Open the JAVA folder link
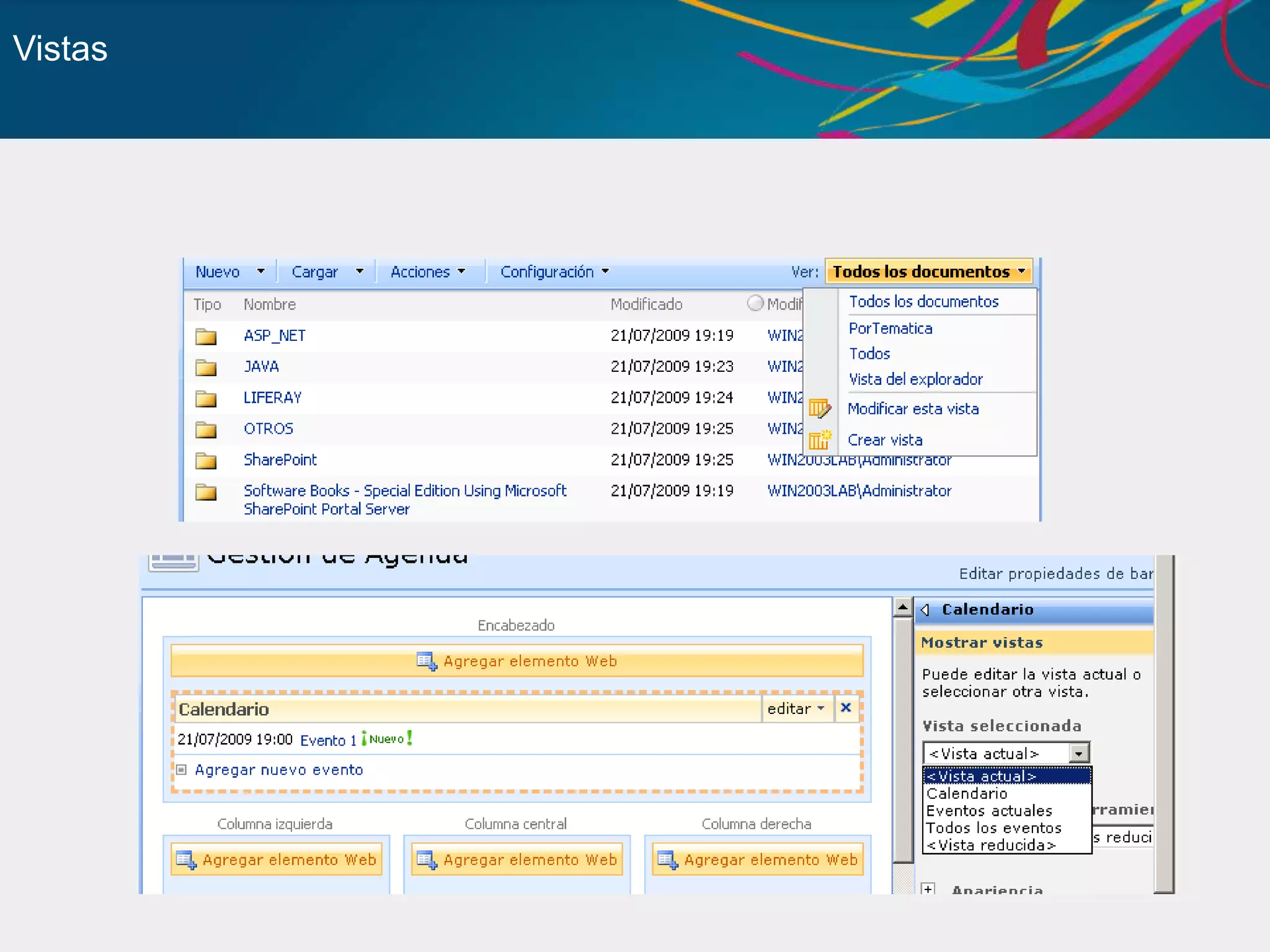This screenshot has width=1270, height=952. click(261, 367)
